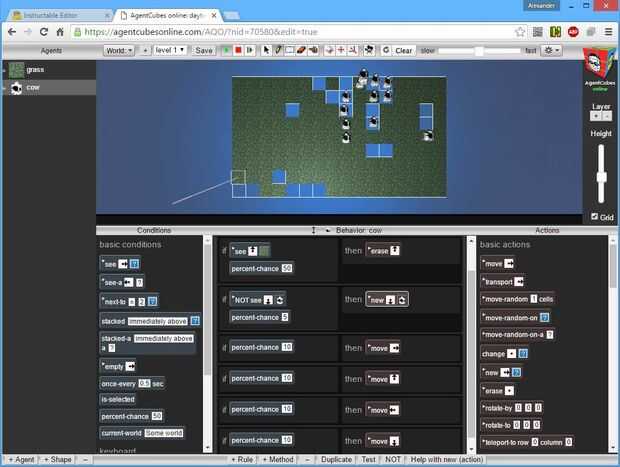This screenshot has width=620, height=467.
Task: Select the pencil draw tool
Action: point(278,50)
